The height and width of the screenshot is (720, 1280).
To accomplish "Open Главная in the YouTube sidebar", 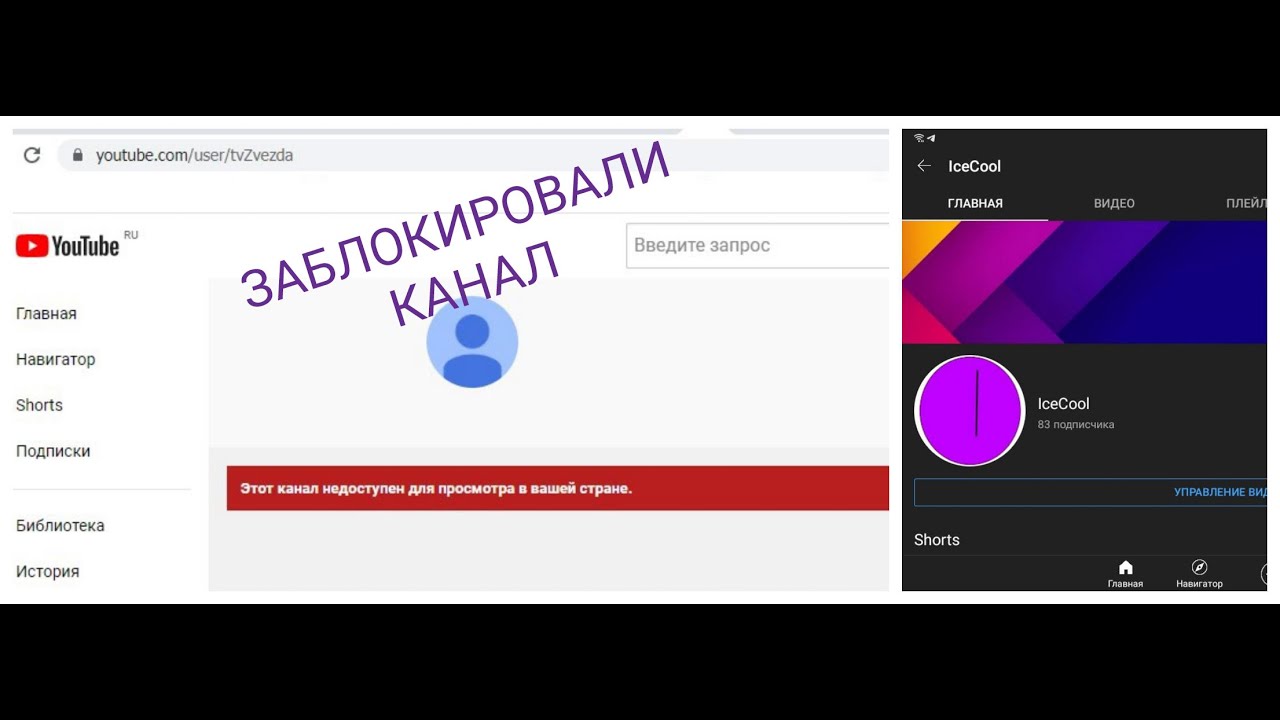I will (46, 313).
